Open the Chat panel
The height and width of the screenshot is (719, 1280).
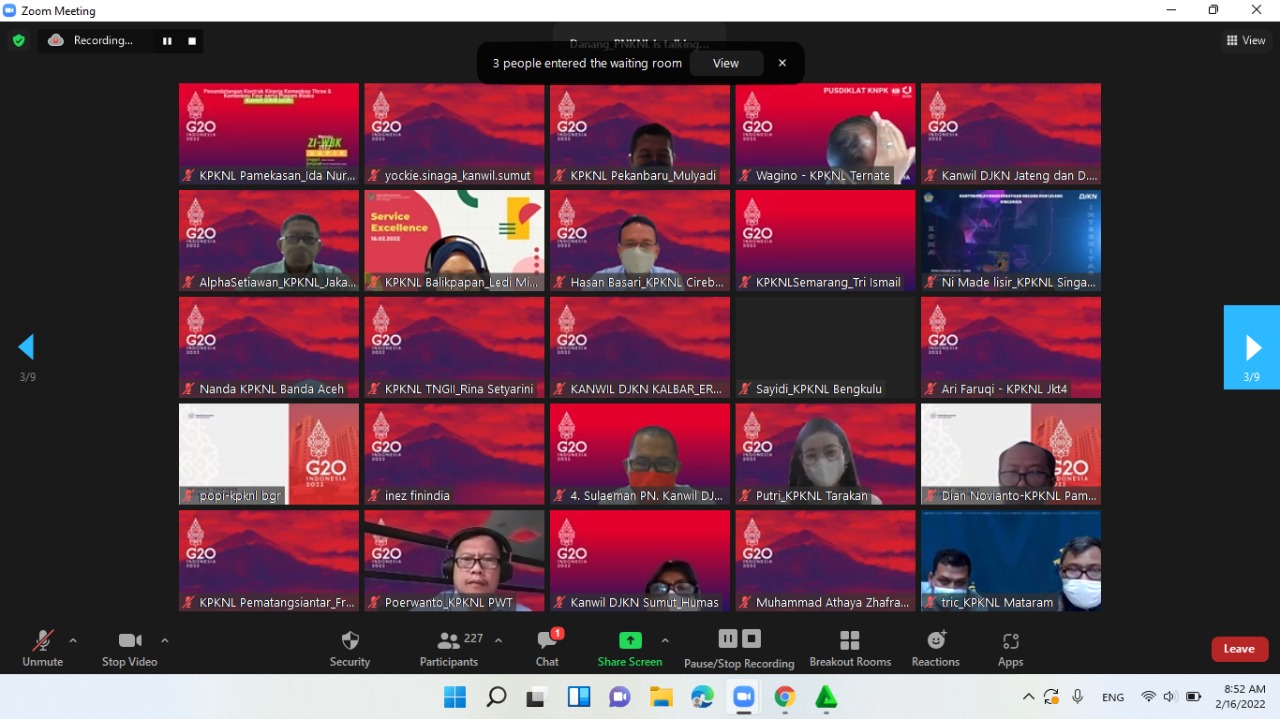pos(547,647)
